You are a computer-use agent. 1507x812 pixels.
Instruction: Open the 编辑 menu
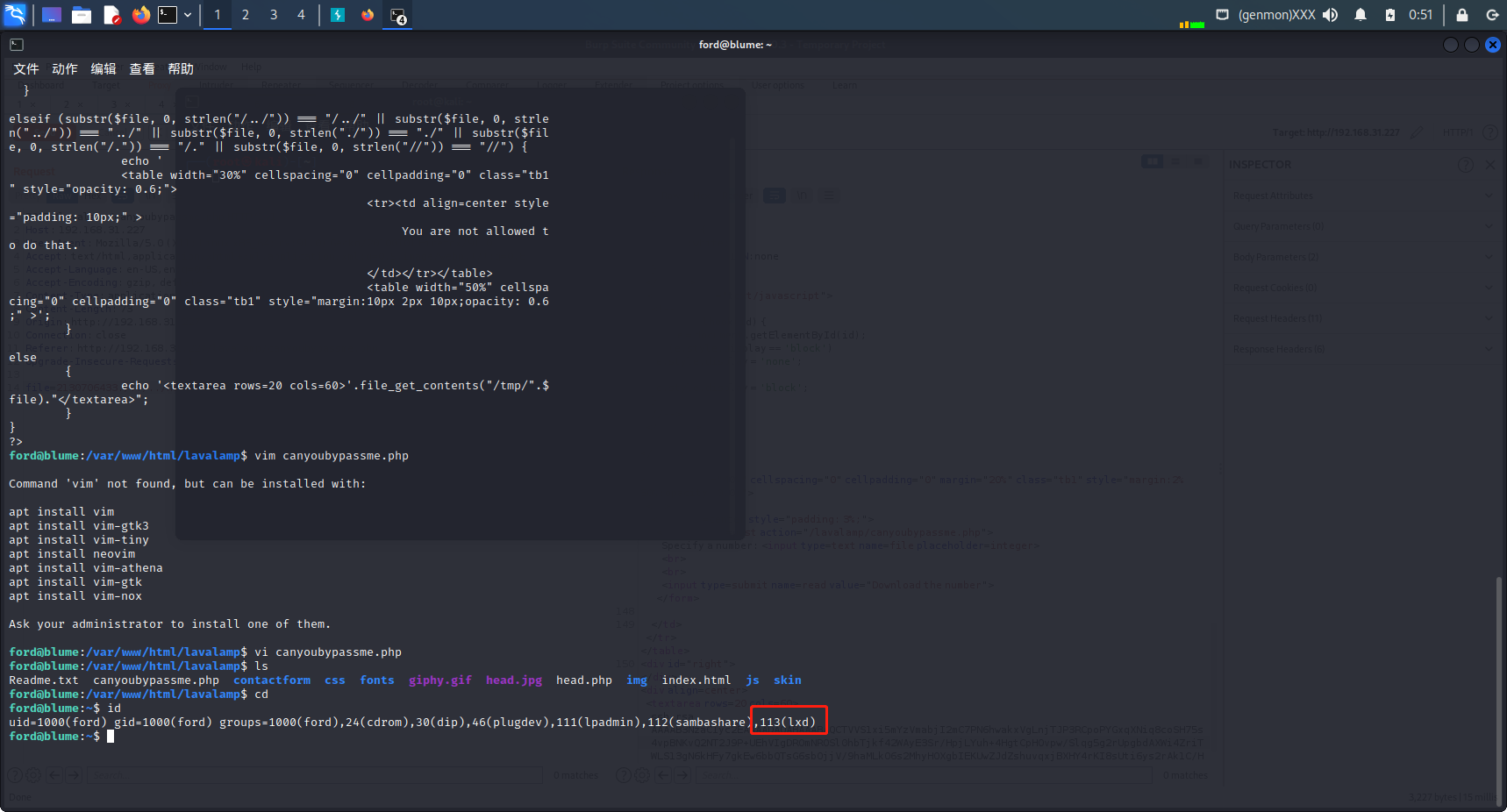pos(104,68)
